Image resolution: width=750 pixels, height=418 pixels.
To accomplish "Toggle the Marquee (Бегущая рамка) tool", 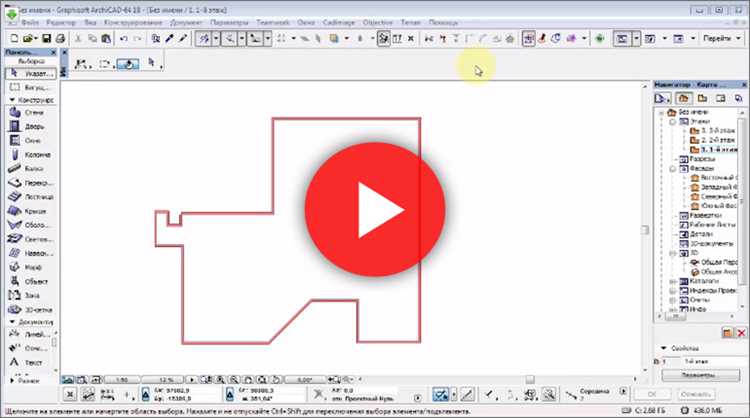I will (30, 88).
